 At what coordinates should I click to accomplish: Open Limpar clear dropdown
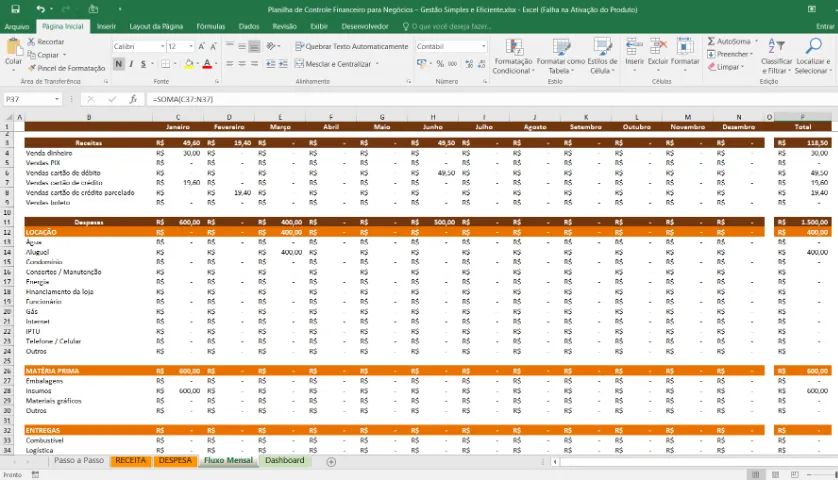pos(726,67)
